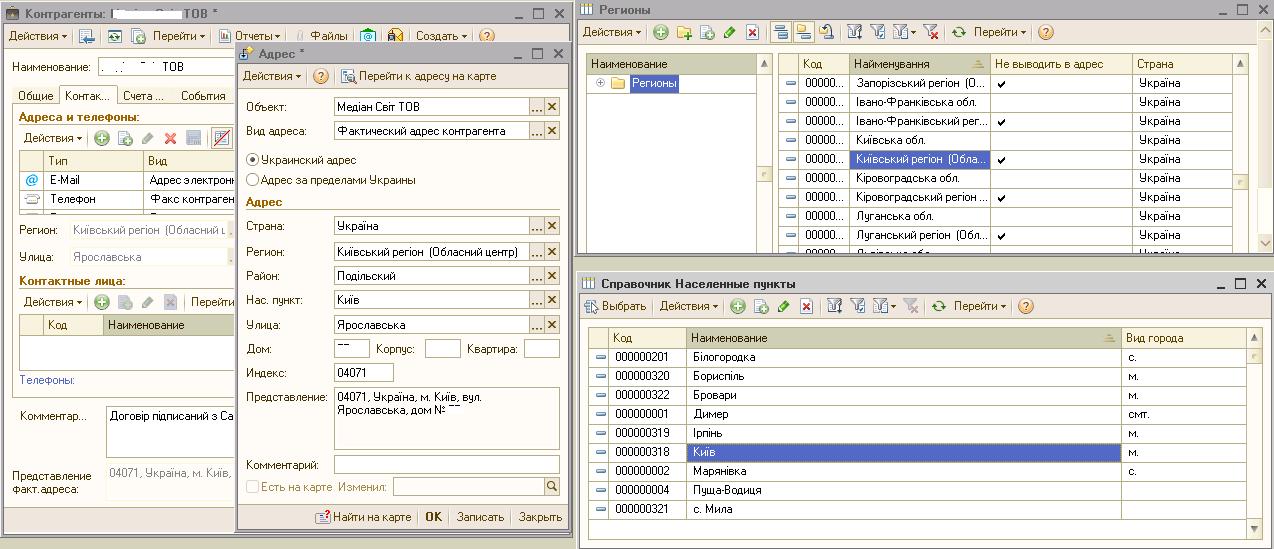Add new folder in Регионы toolbar
The image size is (1274, 549).
pyautogui.click(x=685, y=33)
